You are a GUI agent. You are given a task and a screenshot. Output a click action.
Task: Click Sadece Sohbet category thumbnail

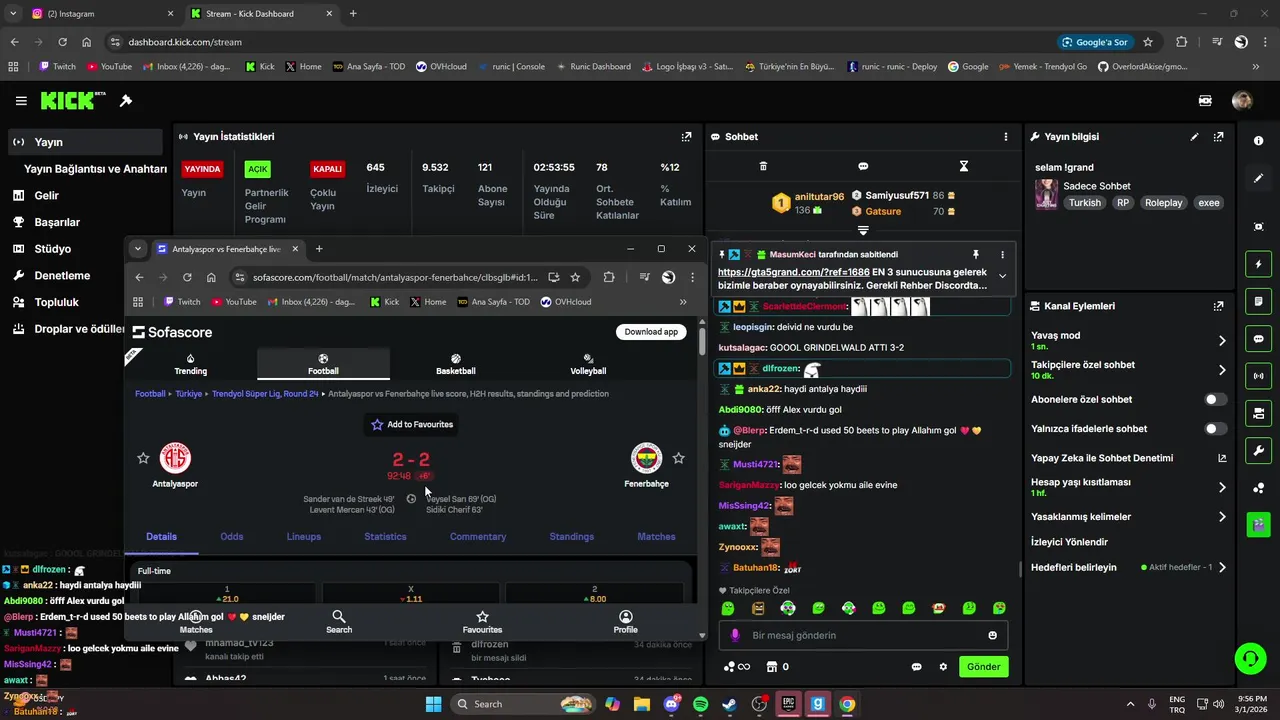1047,194
